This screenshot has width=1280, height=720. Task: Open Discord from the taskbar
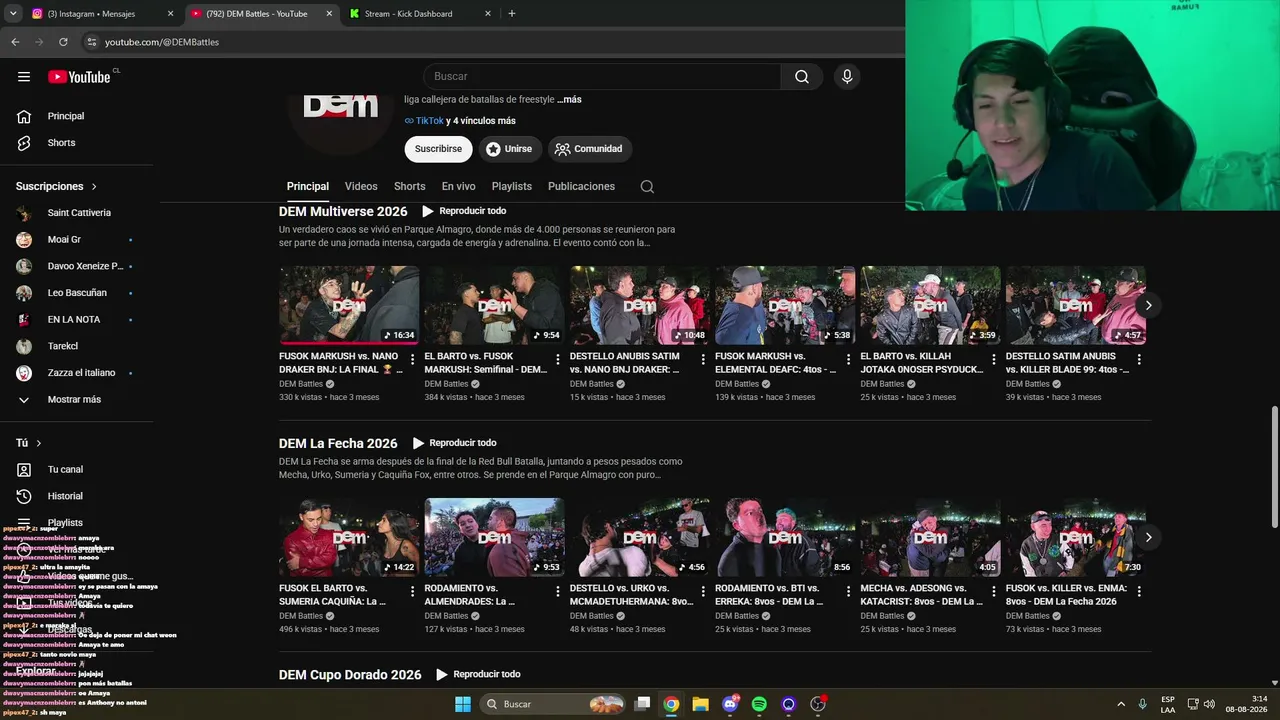click(x=730, y=704)
